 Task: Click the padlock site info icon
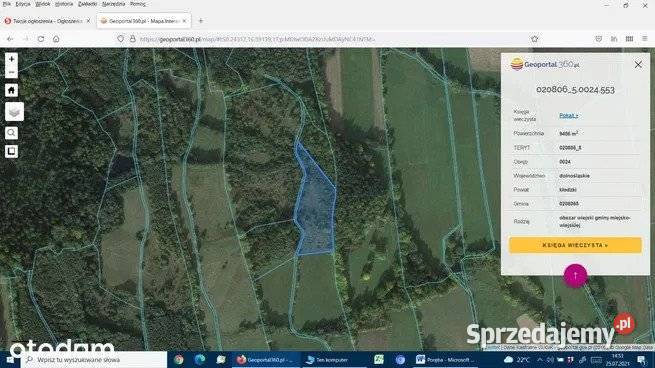pyautogui.click(x=132, y=39)
